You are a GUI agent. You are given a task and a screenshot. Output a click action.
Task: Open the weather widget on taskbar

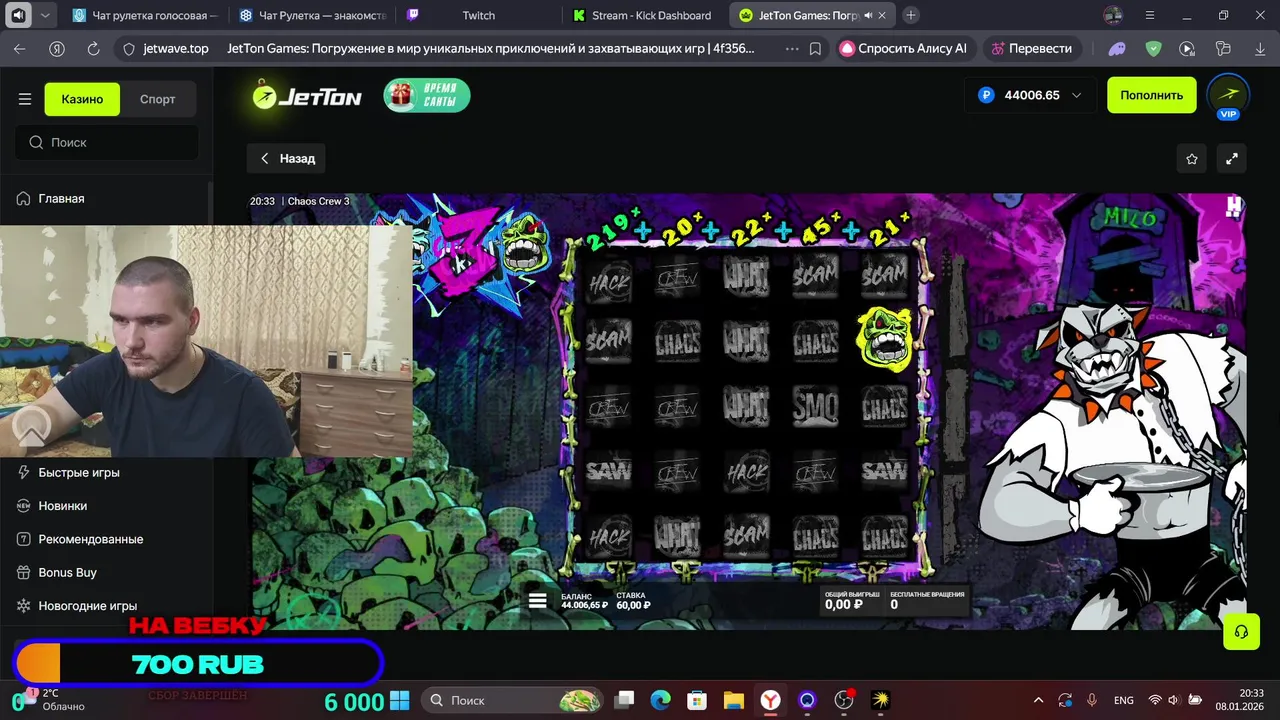pyautogui.click(x=50, y=699)
